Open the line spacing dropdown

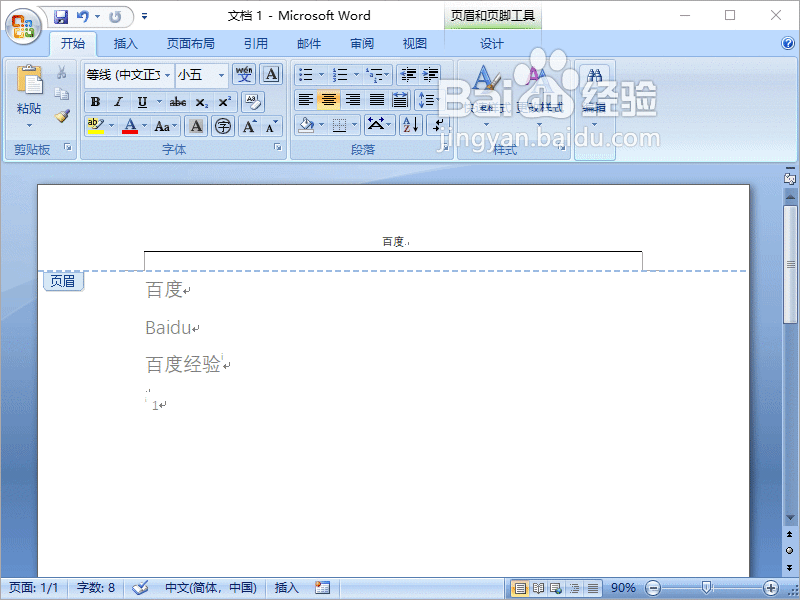pos(428,99)
